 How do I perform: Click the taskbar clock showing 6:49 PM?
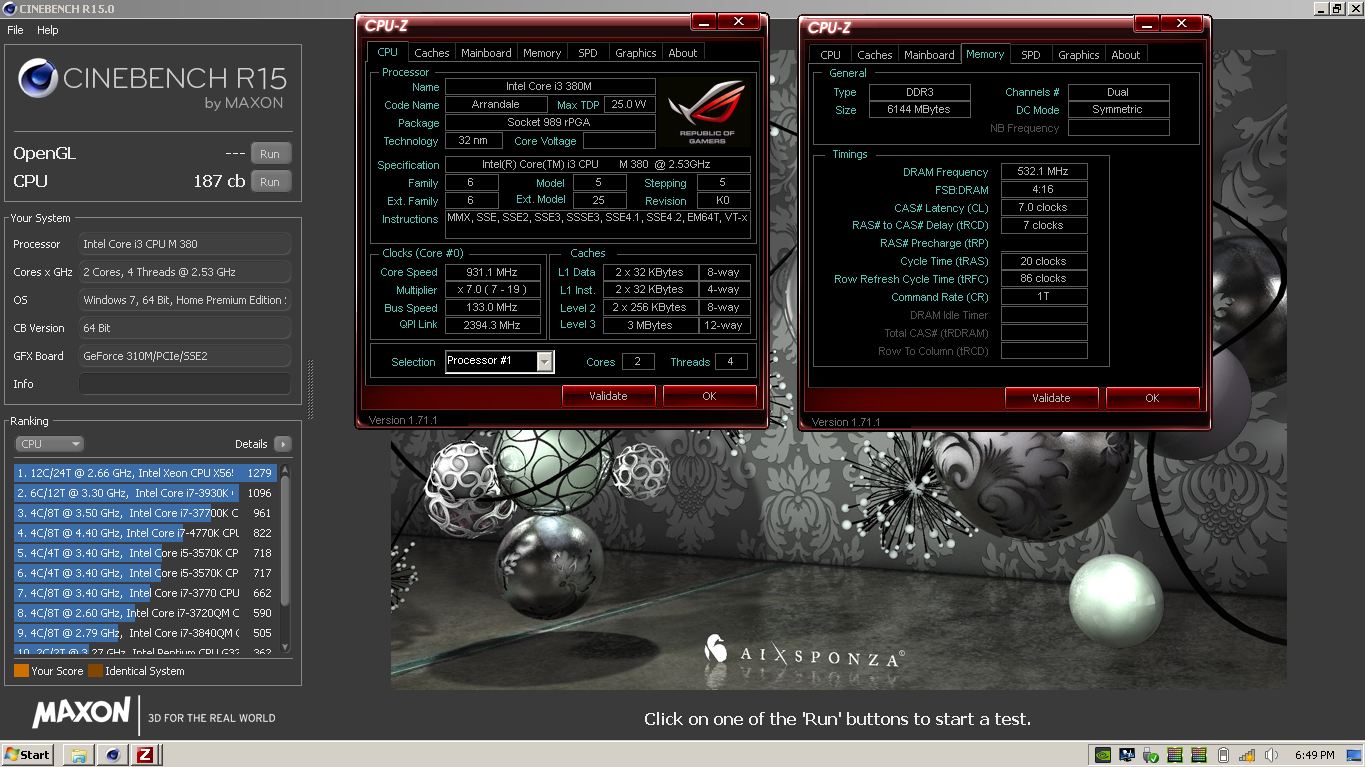click(x=1314, y=755)
